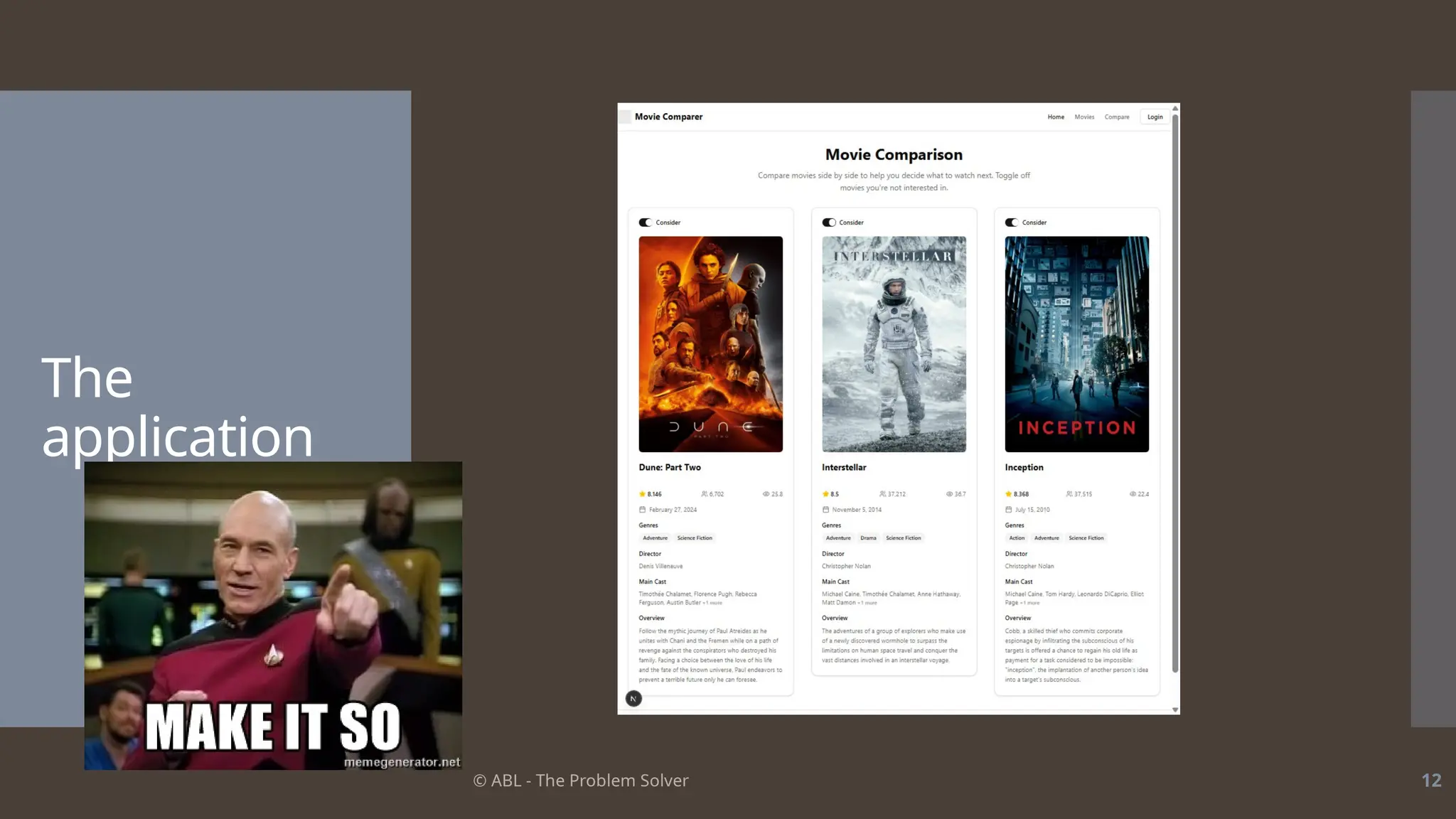The height and width of the screenshot is (819, 1456).
Task: Click the Movie Comparer logo square
Action: click(x=625, y=117)
